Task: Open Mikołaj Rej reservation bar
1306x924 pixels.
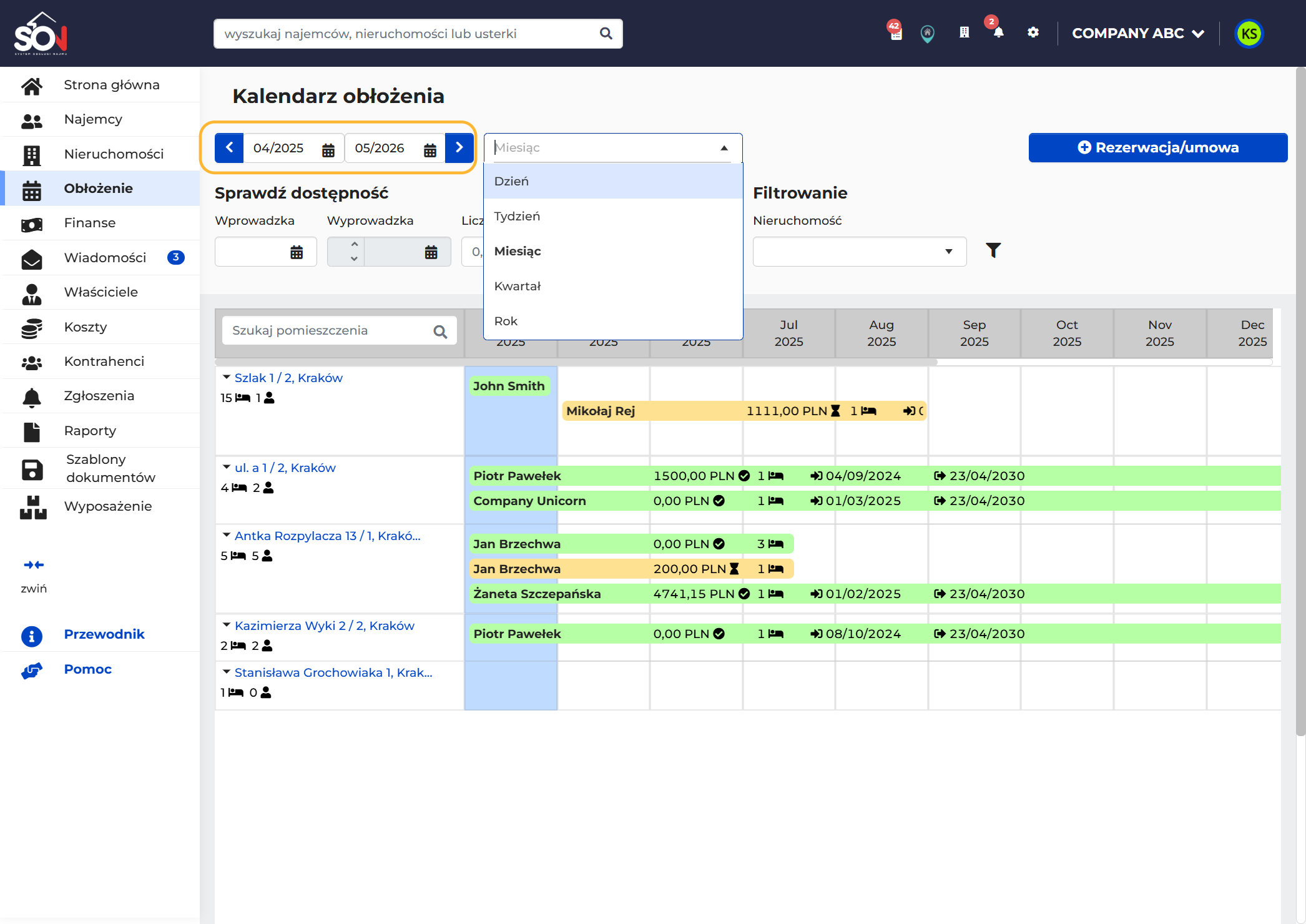Action: [744, 411]
